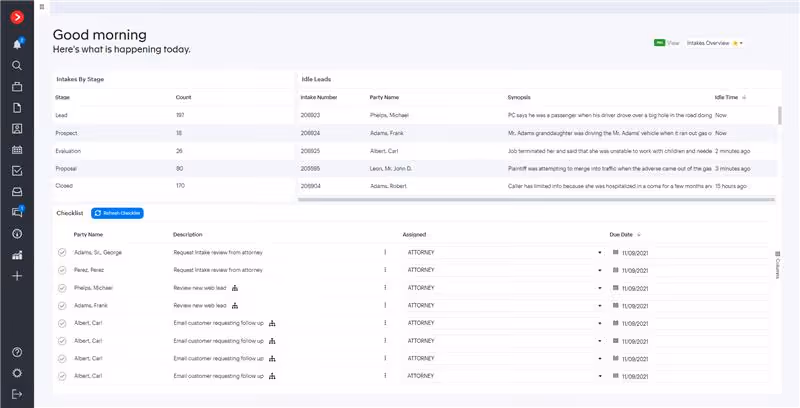Viewport: 800px width, 408px height.
Task: Click the logout icon at sidebar bottom
Action: (x=17, y=394)
